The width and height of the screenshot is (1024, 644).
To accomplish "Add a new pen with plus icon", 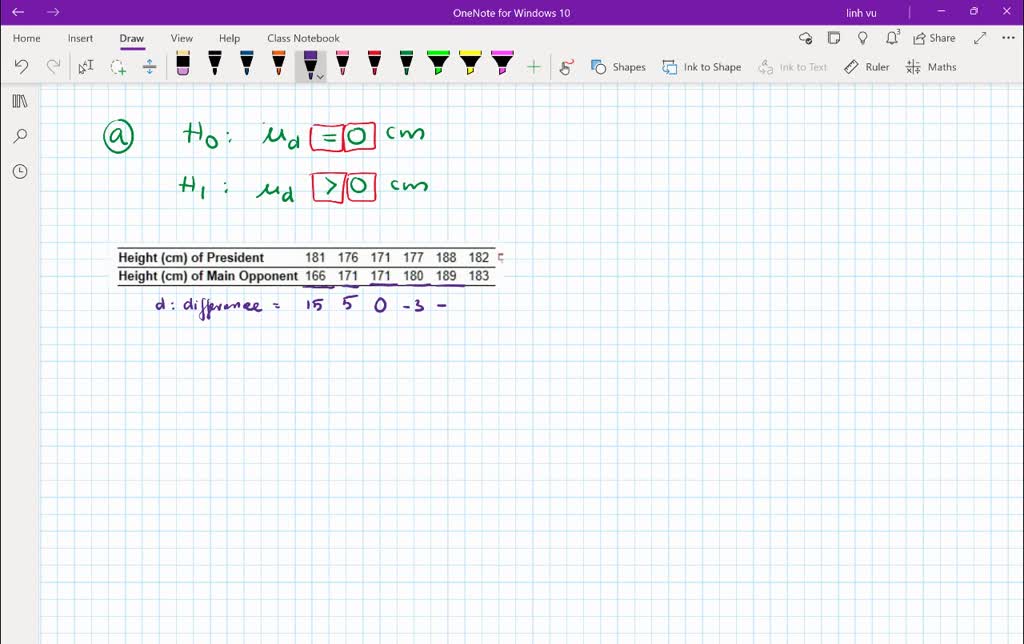I will click(534, 67).
